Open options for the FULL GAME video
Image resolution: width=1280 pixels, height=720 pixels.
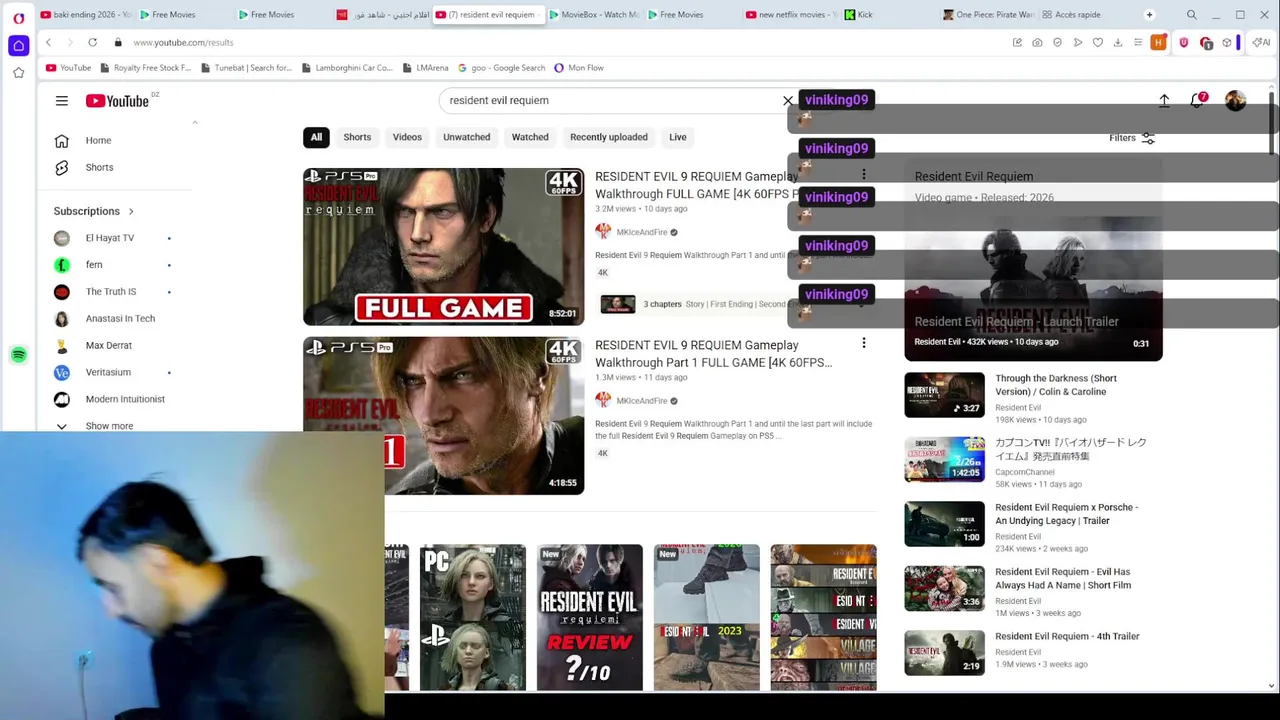pos(864,175)
